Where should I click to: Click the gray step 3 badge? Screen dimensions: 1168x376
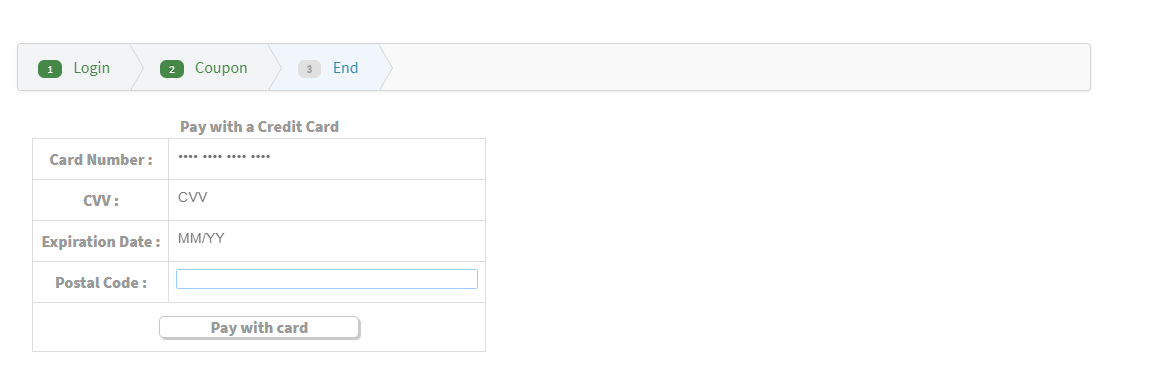[309, 69]
